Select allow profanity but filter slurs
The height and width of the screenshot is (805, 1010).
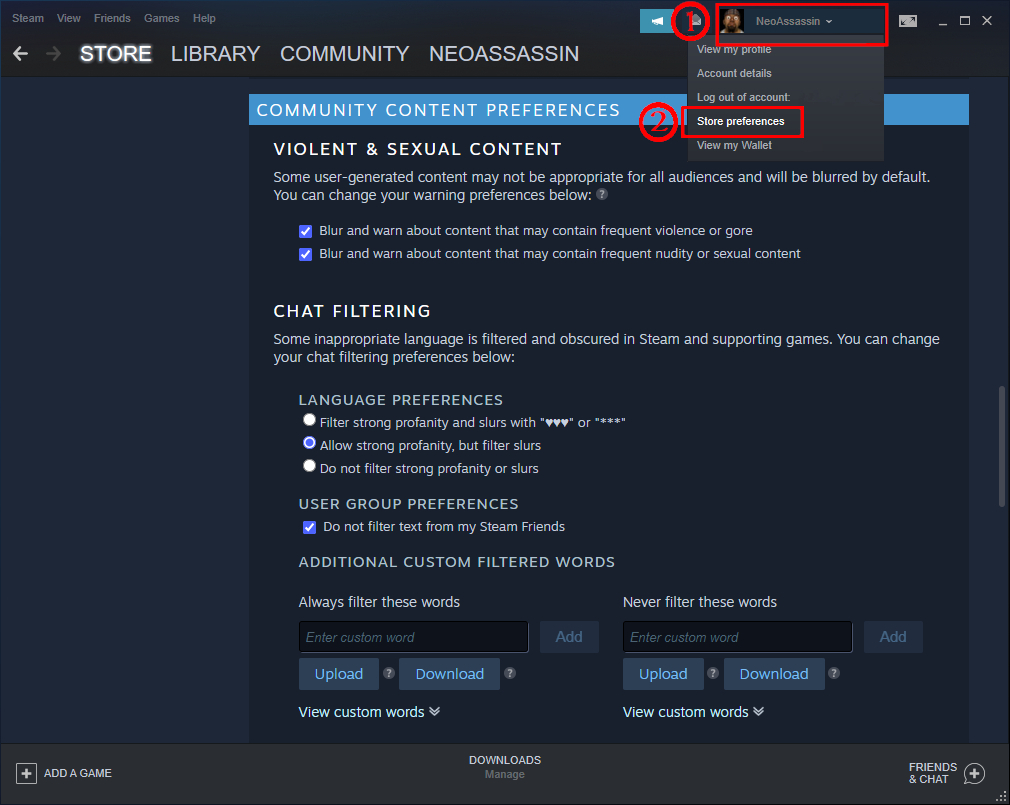click(x=309, y=443)
